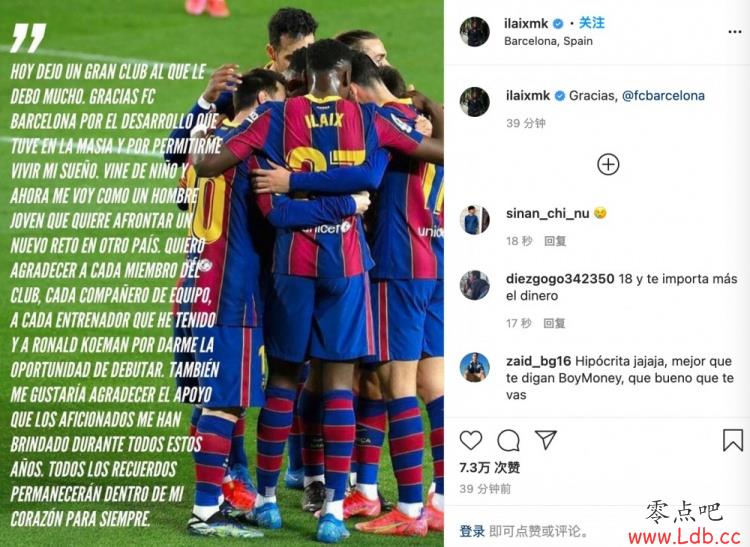
Task: Open the Barcelona, Spain location
Action: pyautogui.click(x=548, y=41)
